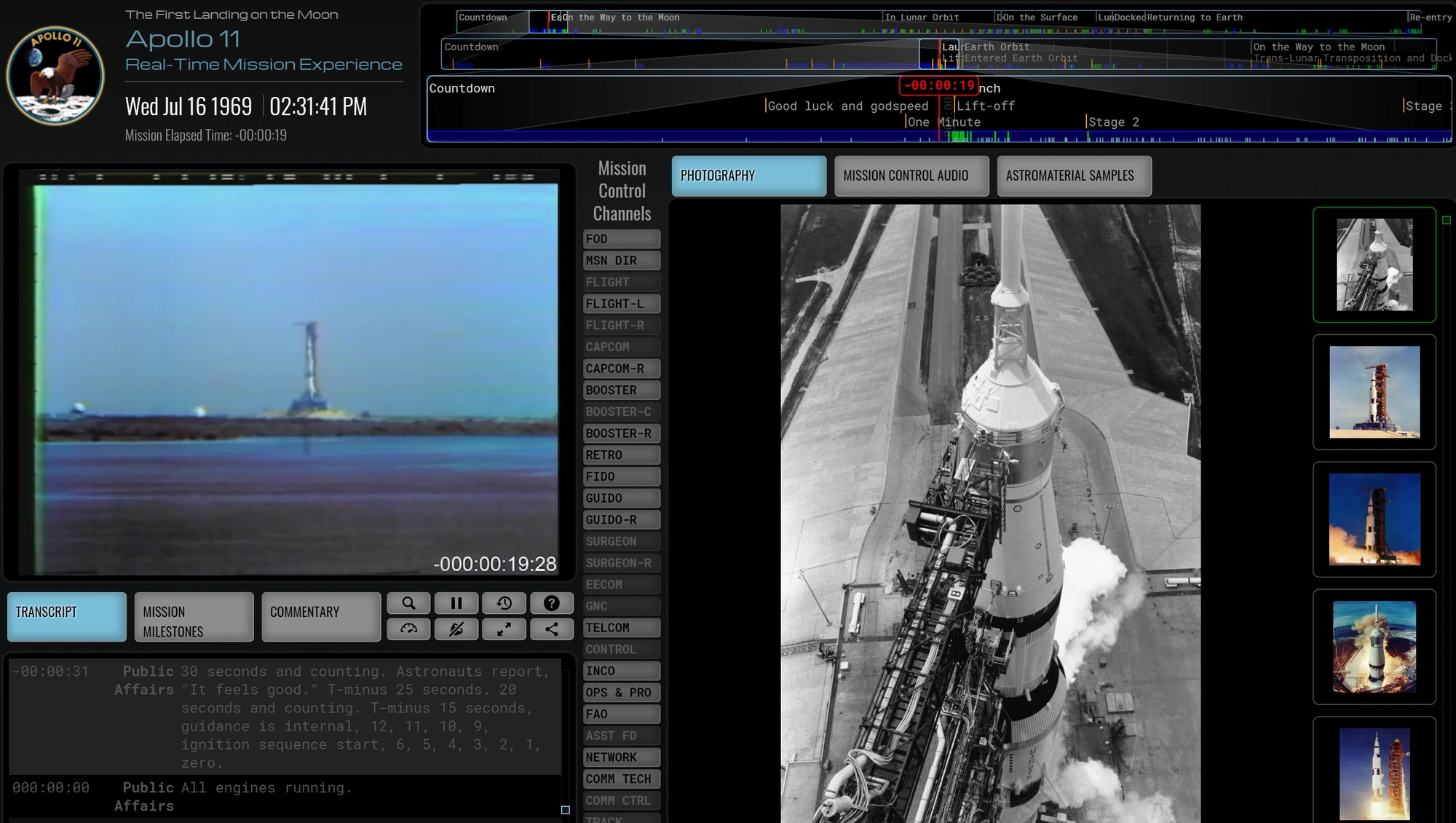Show the Commentary panel

[x=321, y=617]
